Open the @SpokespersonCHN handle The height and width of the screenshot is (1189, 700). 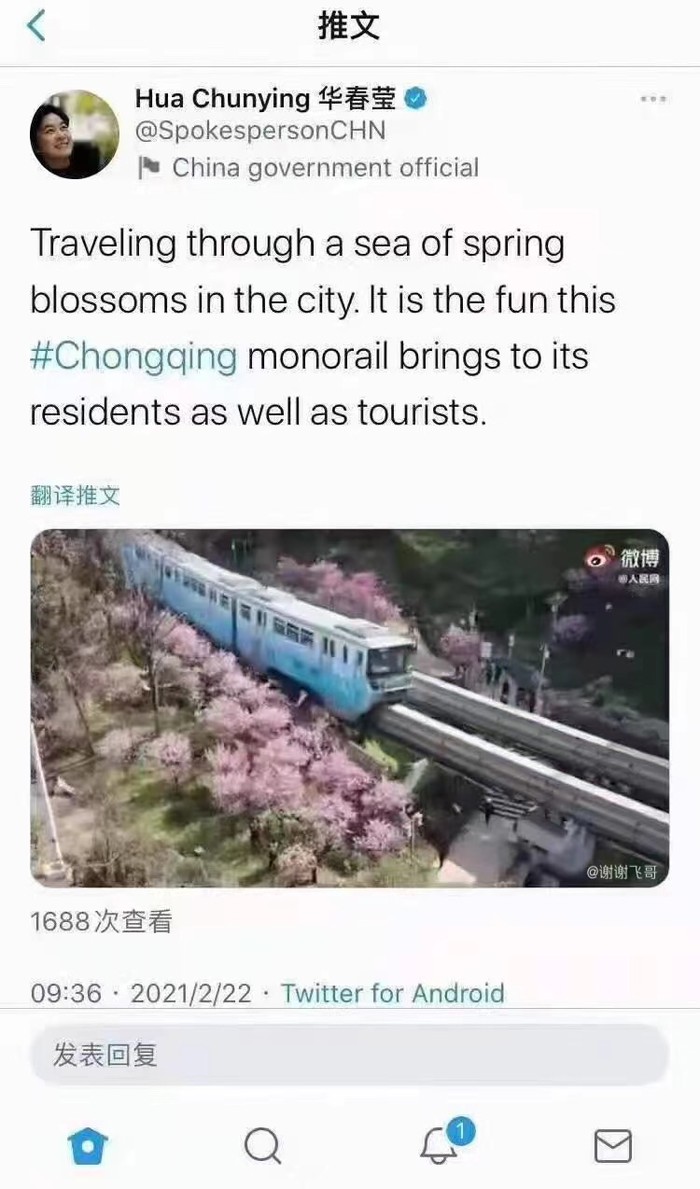260,131
